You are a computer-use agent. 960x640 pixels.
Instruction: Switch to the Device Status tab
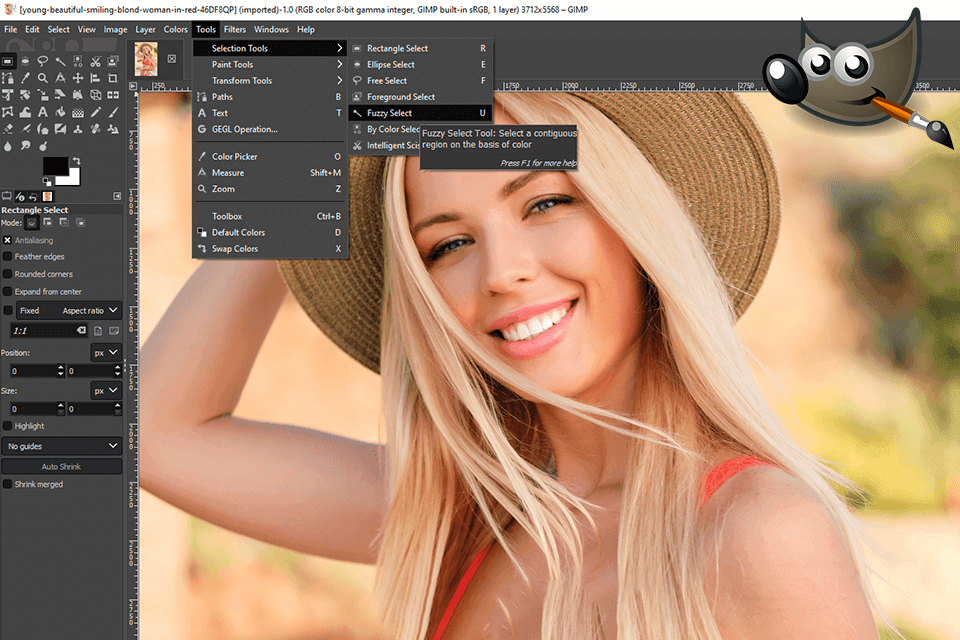point(20,197)
